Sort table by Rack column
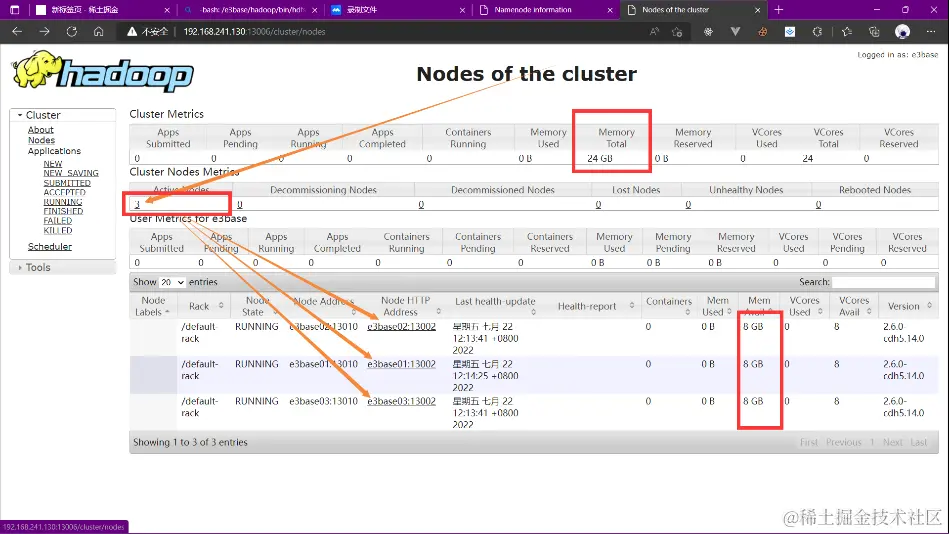This screenshot has width=949, height=534. point(206,306)
